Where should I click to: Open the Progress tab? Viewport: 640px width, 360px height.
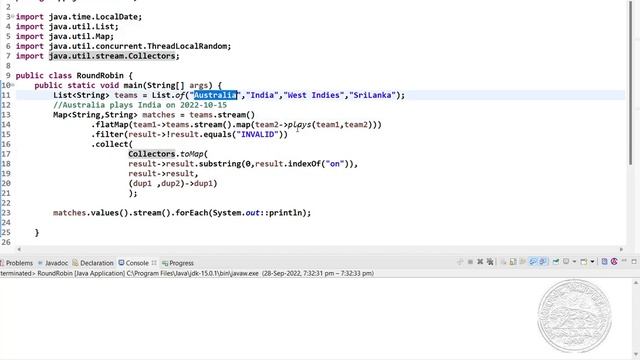click(178, 263)
